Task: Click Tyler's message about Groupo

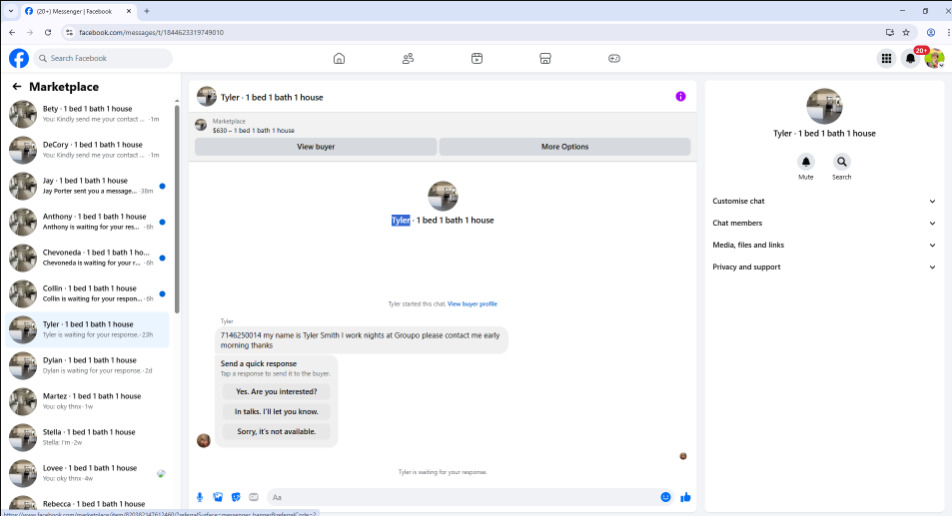Action: coord(361,340)
